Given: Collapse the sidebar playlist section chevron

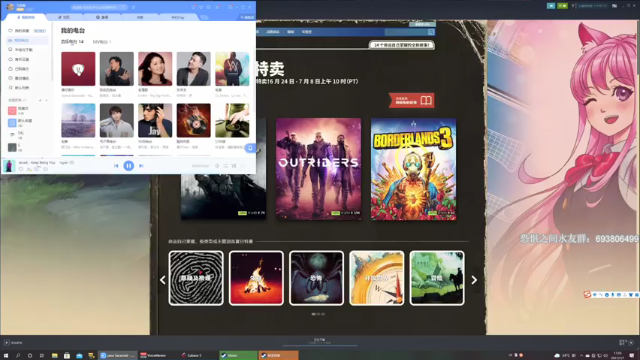Looking at the screenshot, I should (46, 100).
